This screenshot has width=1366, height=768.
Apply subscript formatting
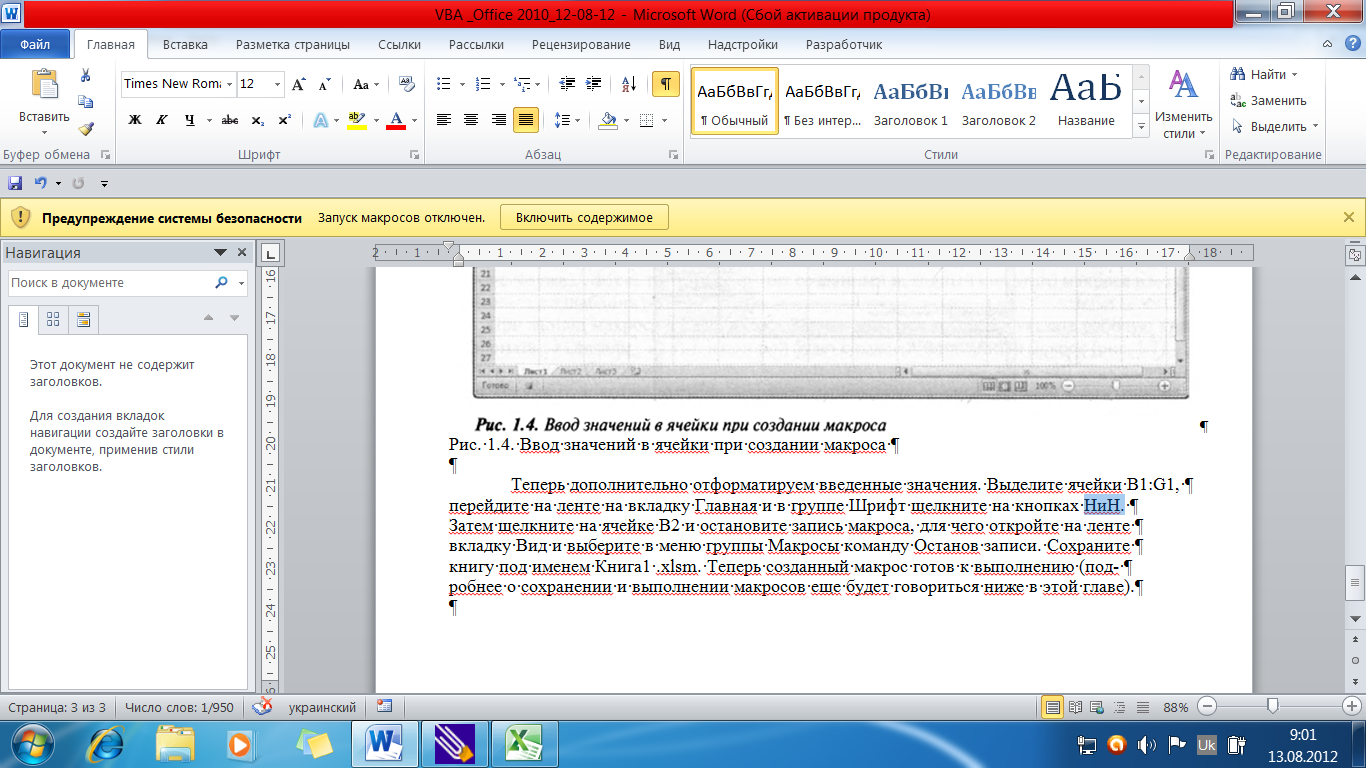tap(258, 120)
